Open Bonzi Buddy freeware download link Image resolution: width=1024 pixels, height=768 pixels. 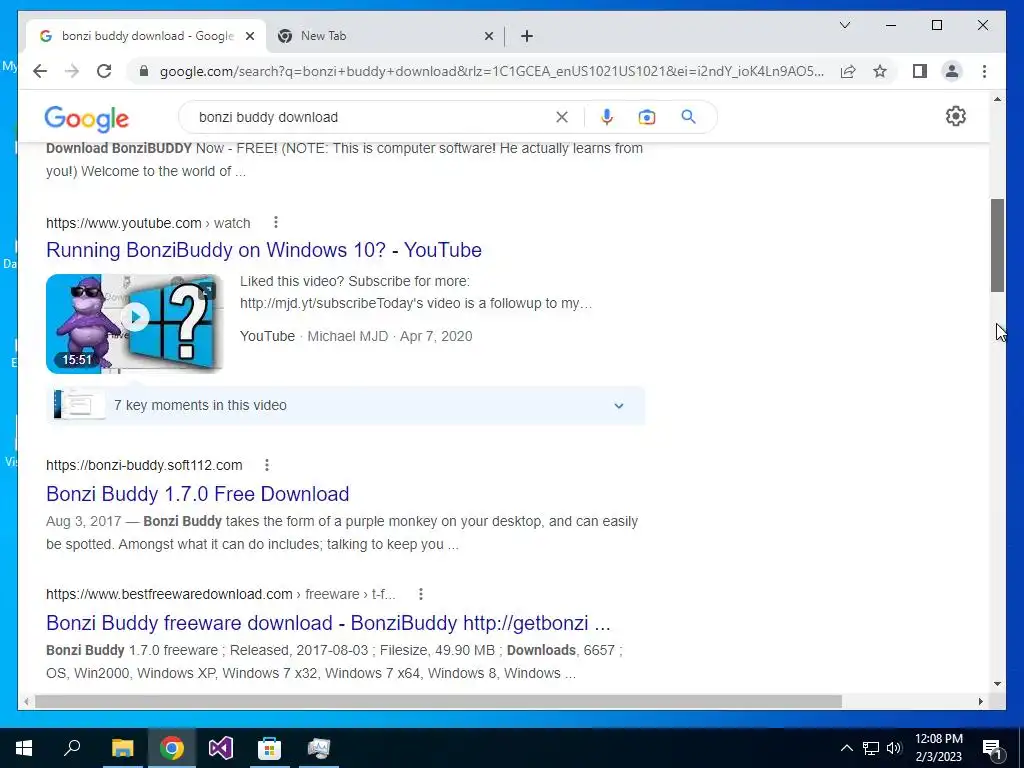(x=328, y=623)
